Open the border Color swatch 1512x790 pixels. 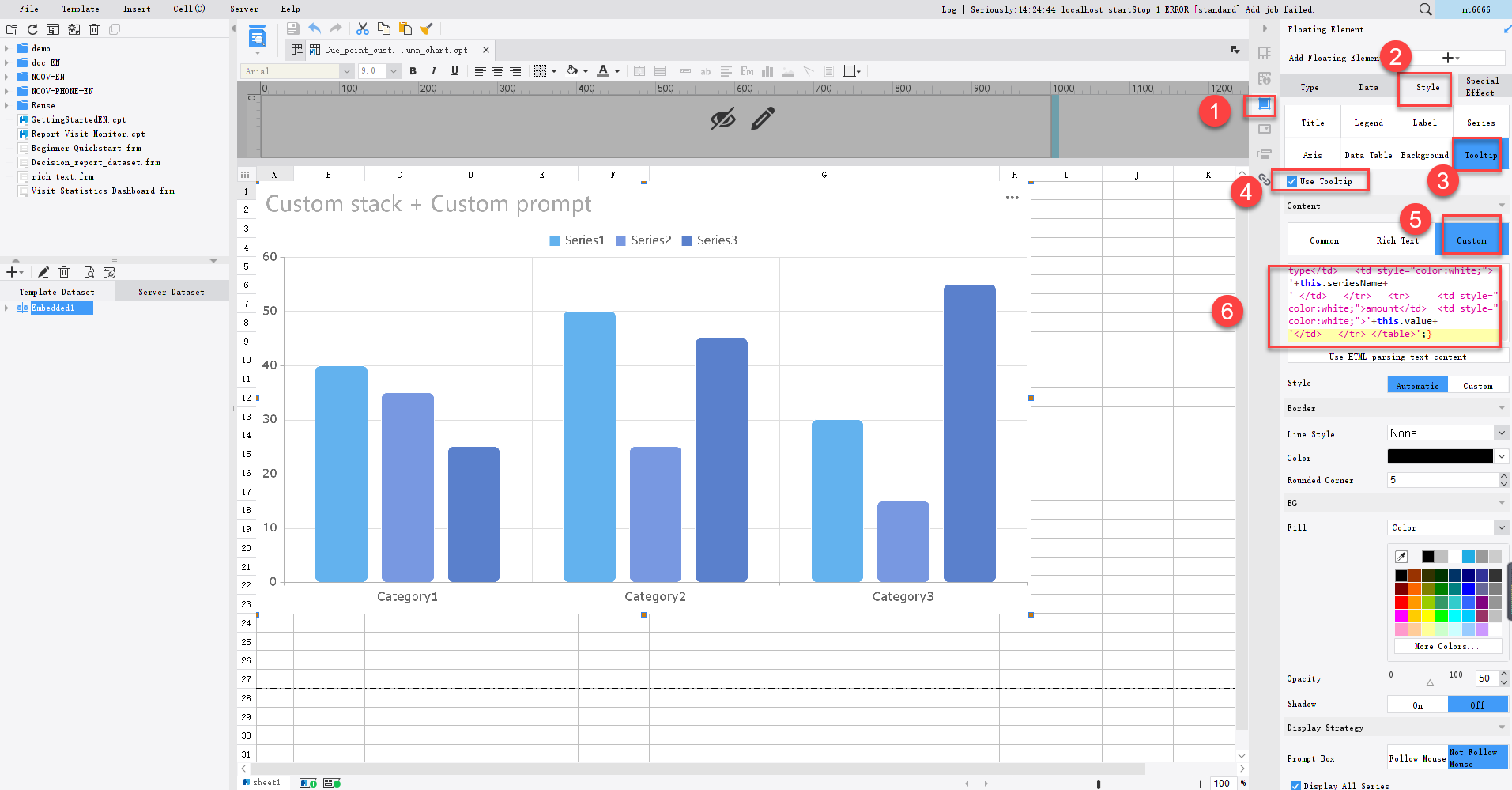pyautogui.click(x=1440, y=456)
